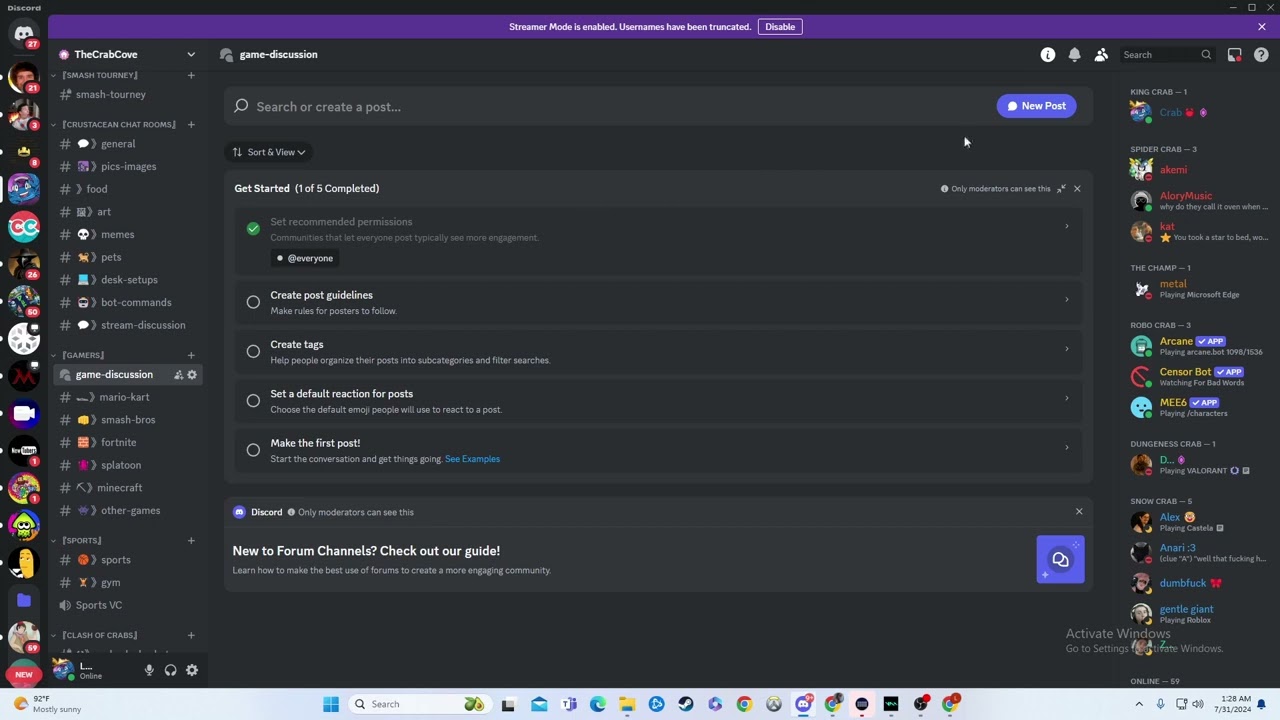Viewport: 1280px width, 720px height.
Task: Mute the microphone in user panel
Action: [149, 670]
